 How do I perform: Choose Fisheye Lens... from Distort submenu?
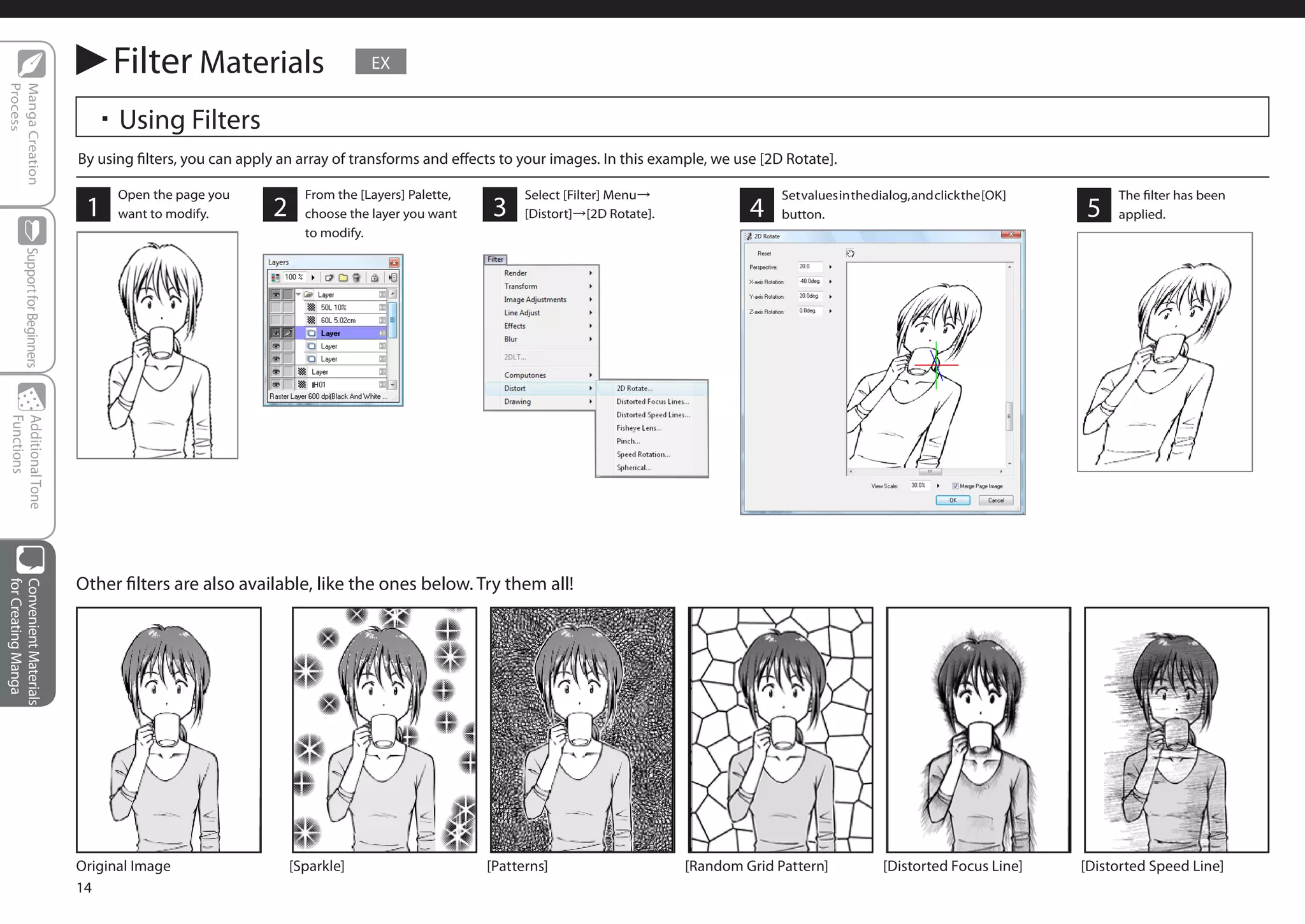tap(652, 428)
